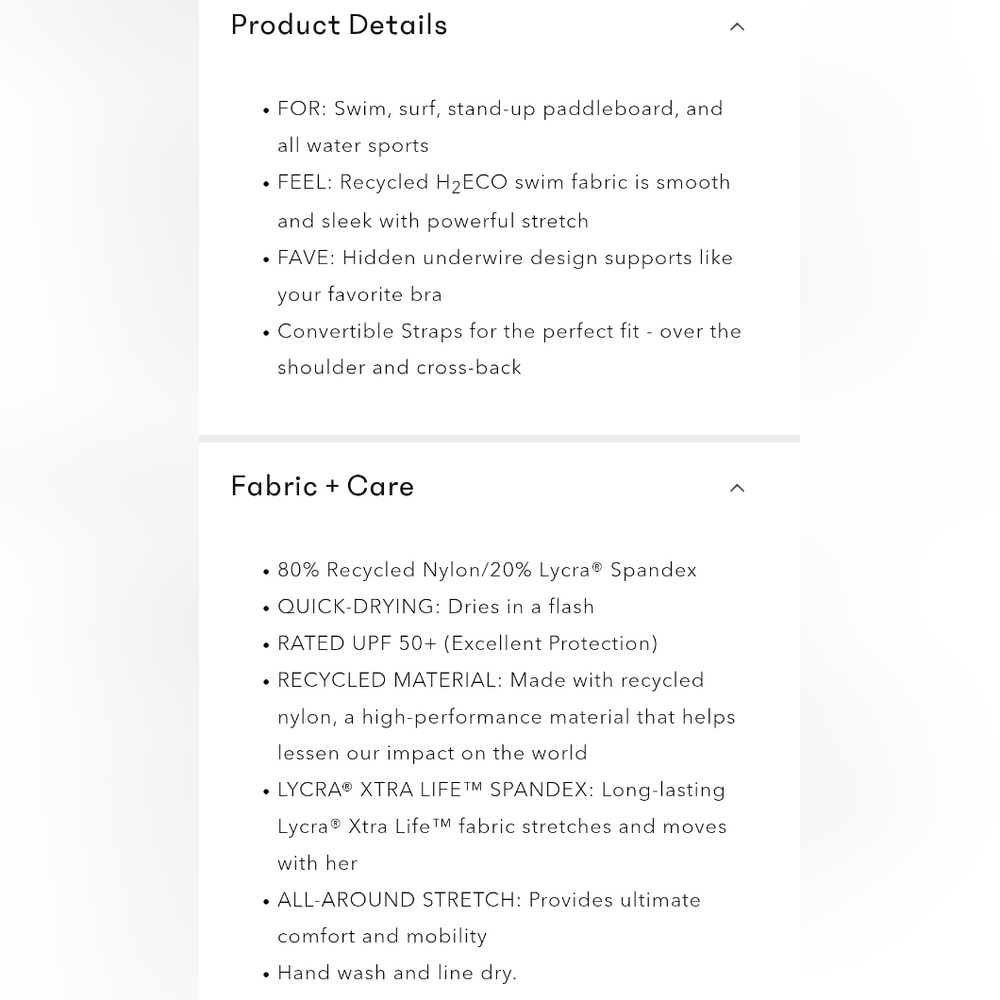
Task: Collapse Fabric + Care using its chevron arrow
Action: tap(737, 488)
